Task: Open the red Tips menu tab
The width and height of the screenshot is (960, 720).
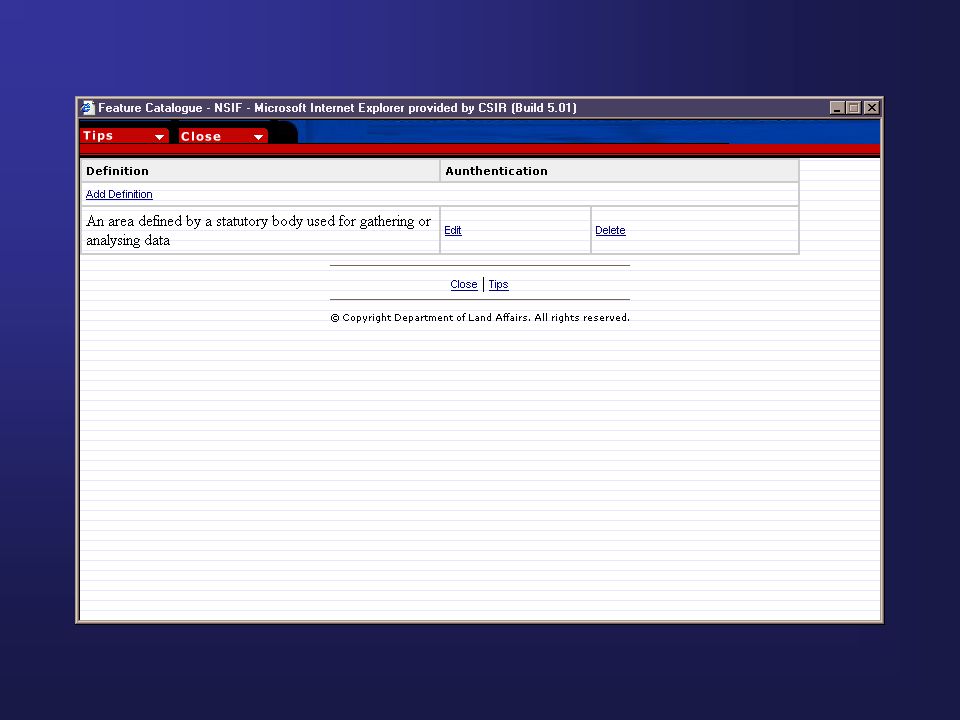Action: [x=124, y=136]
